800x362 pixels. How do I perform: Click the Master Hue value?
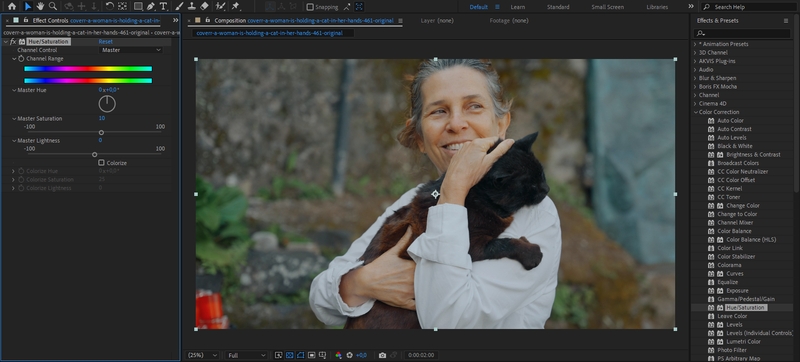pos(109,90)
